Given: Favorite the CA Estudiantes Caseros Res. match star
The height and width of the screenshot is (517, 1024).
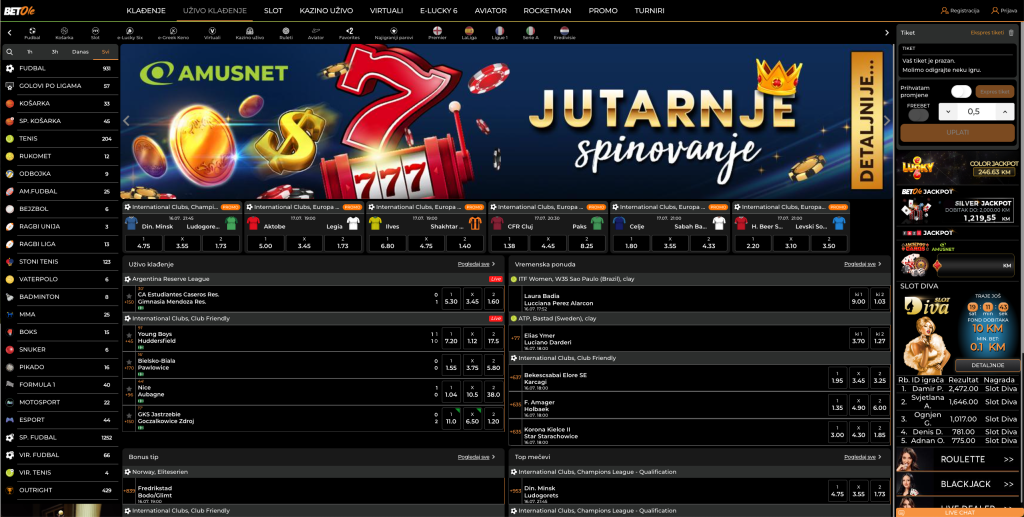Looking at the screenshot, I should tap(129, 296).
